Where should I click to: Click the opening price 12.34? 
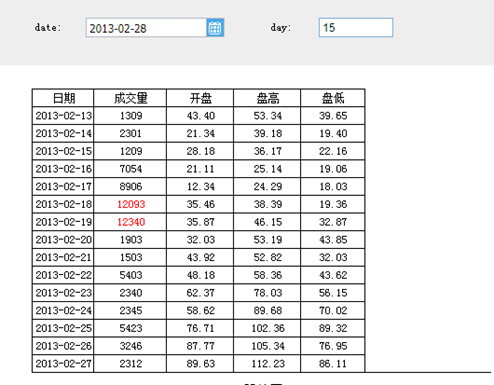(201, 186)
